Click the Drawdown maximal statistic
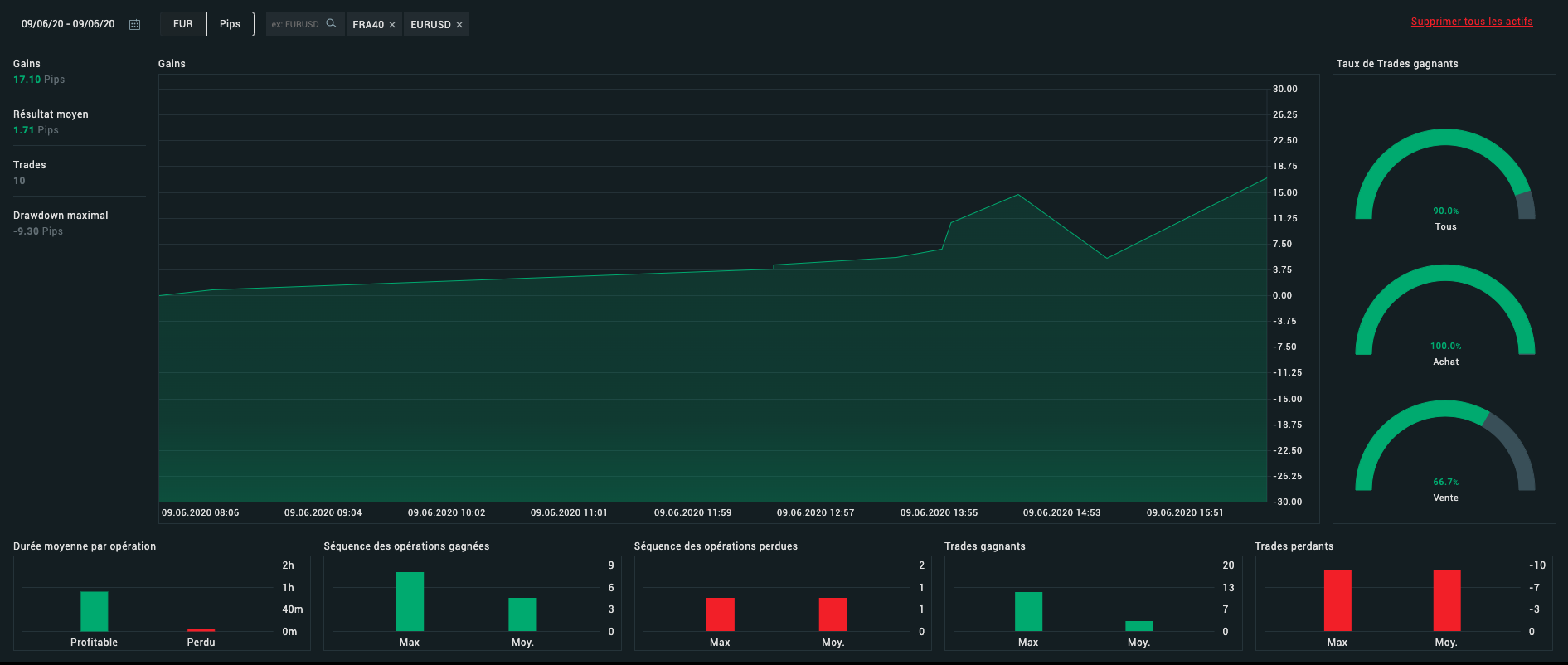Image resolution: width=1568 pixels, height=665 pixels. pos(61,222)
